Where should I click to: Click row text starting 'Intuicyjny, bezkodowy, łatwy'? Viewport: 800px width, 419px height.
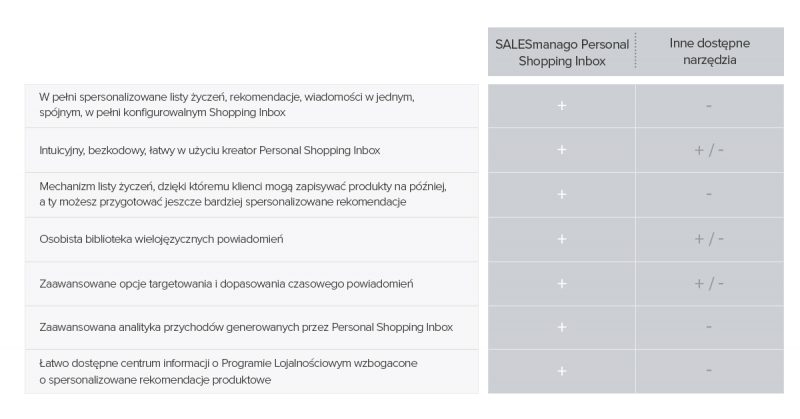pyautogui.click(x=210, y=150)
